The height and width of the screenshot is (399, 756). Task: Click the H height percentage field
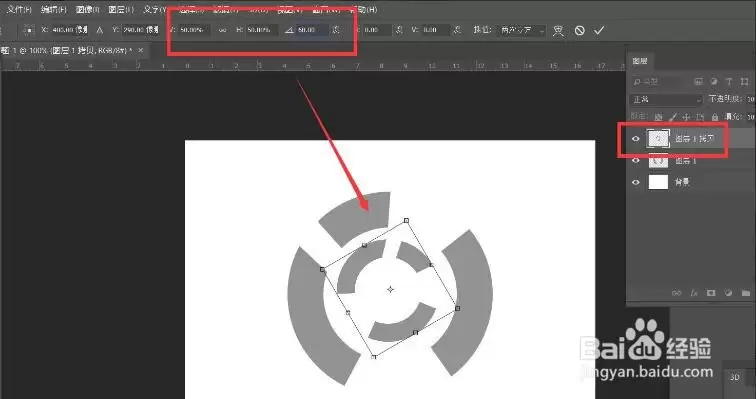coord(262,30)
